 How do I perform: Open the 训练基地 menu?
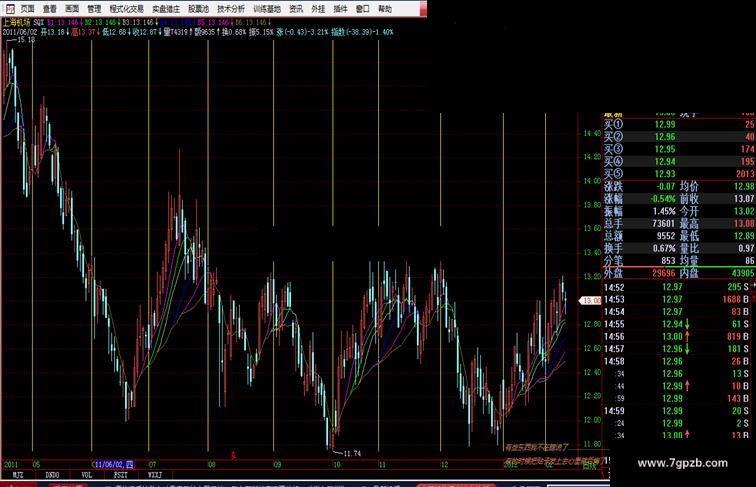[267, 9]
